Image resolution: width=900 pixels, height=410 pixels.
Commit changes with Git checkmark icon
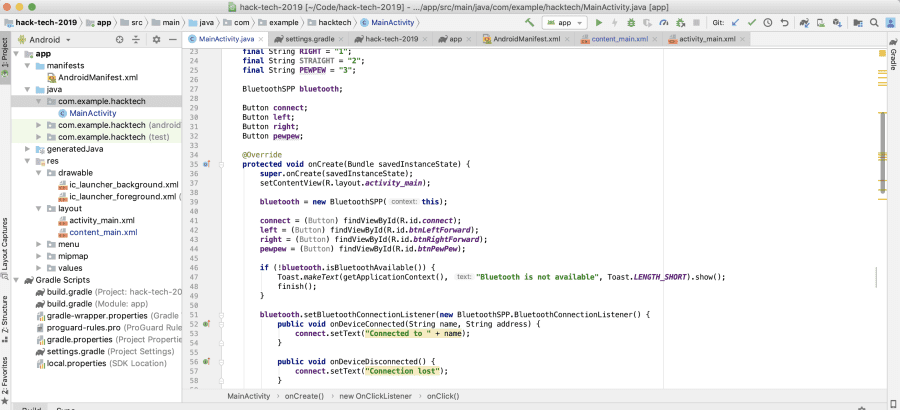click(751, 23)
